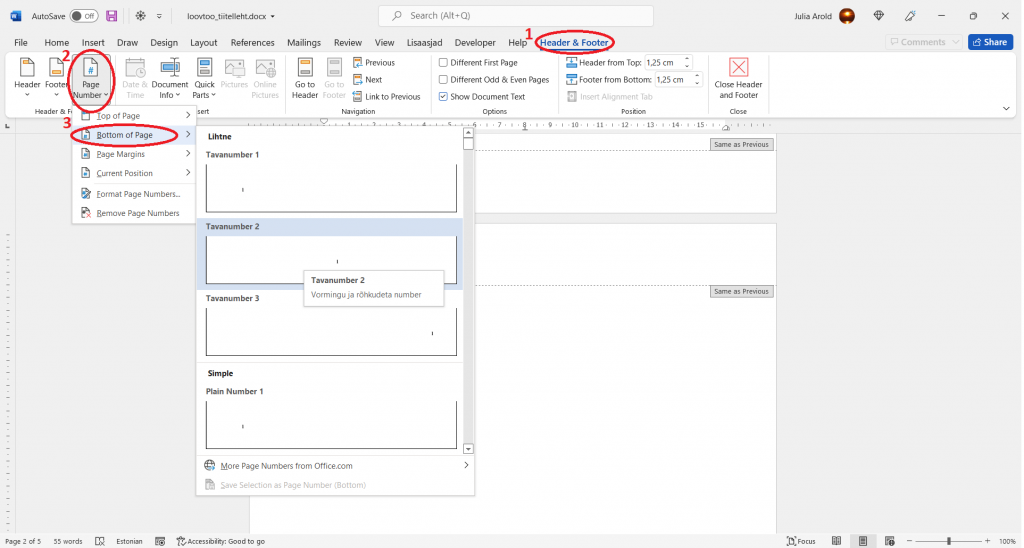Click Estonian language indicator
The image size is (1024, 548).
coord(129,541)
